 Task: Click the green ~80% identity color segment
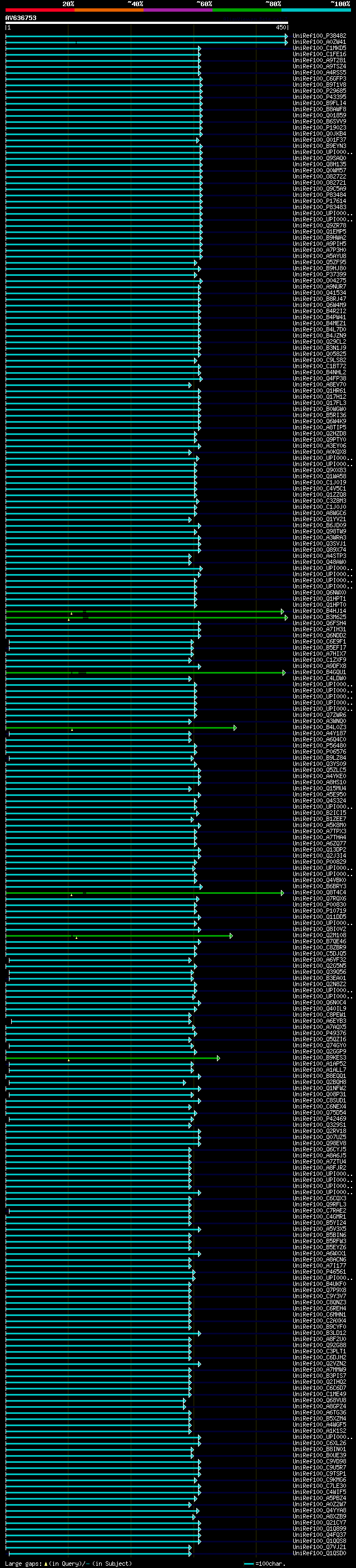(x=247, y=10)
